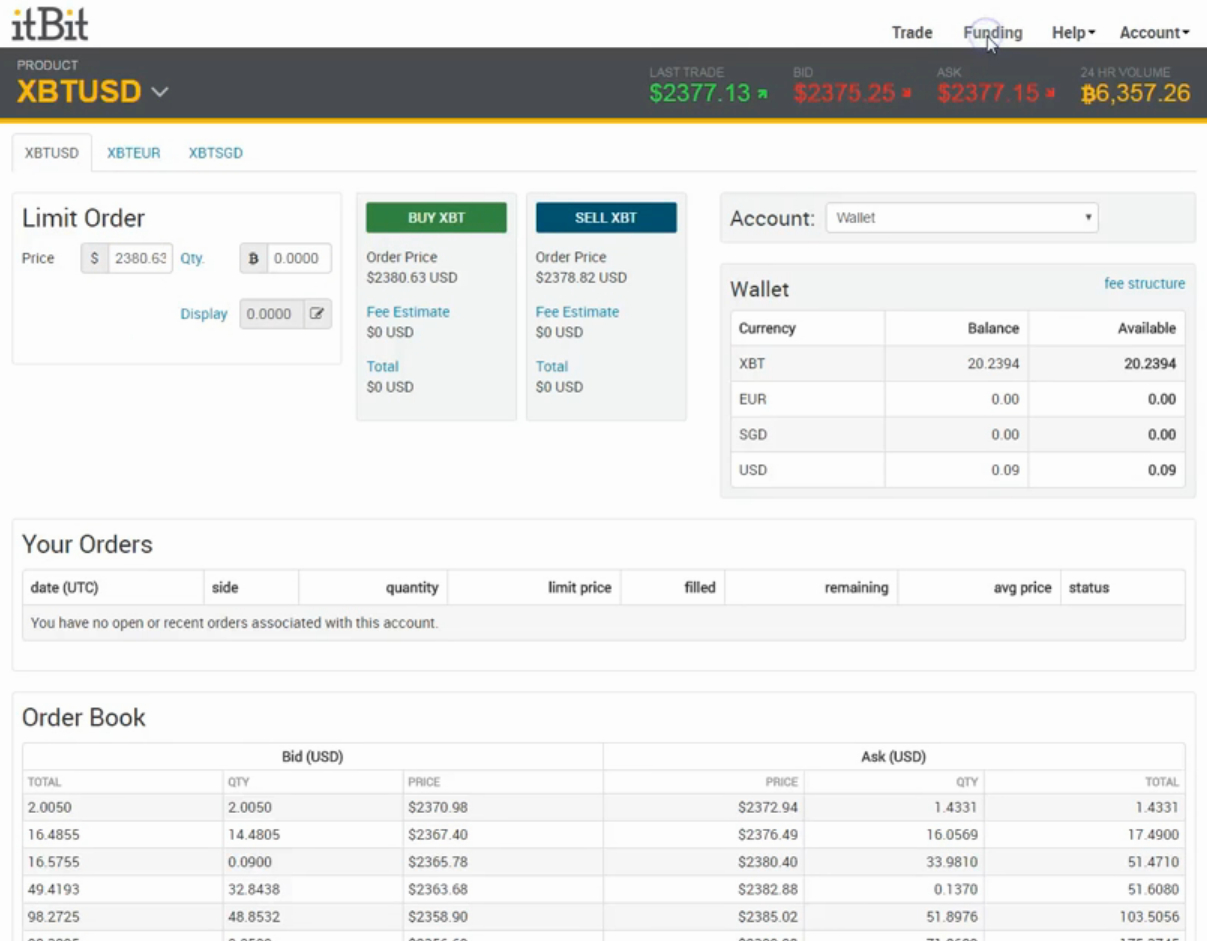Click the bid quantity 14.4805
1207x941 pixels.
[x=254, y=834]
